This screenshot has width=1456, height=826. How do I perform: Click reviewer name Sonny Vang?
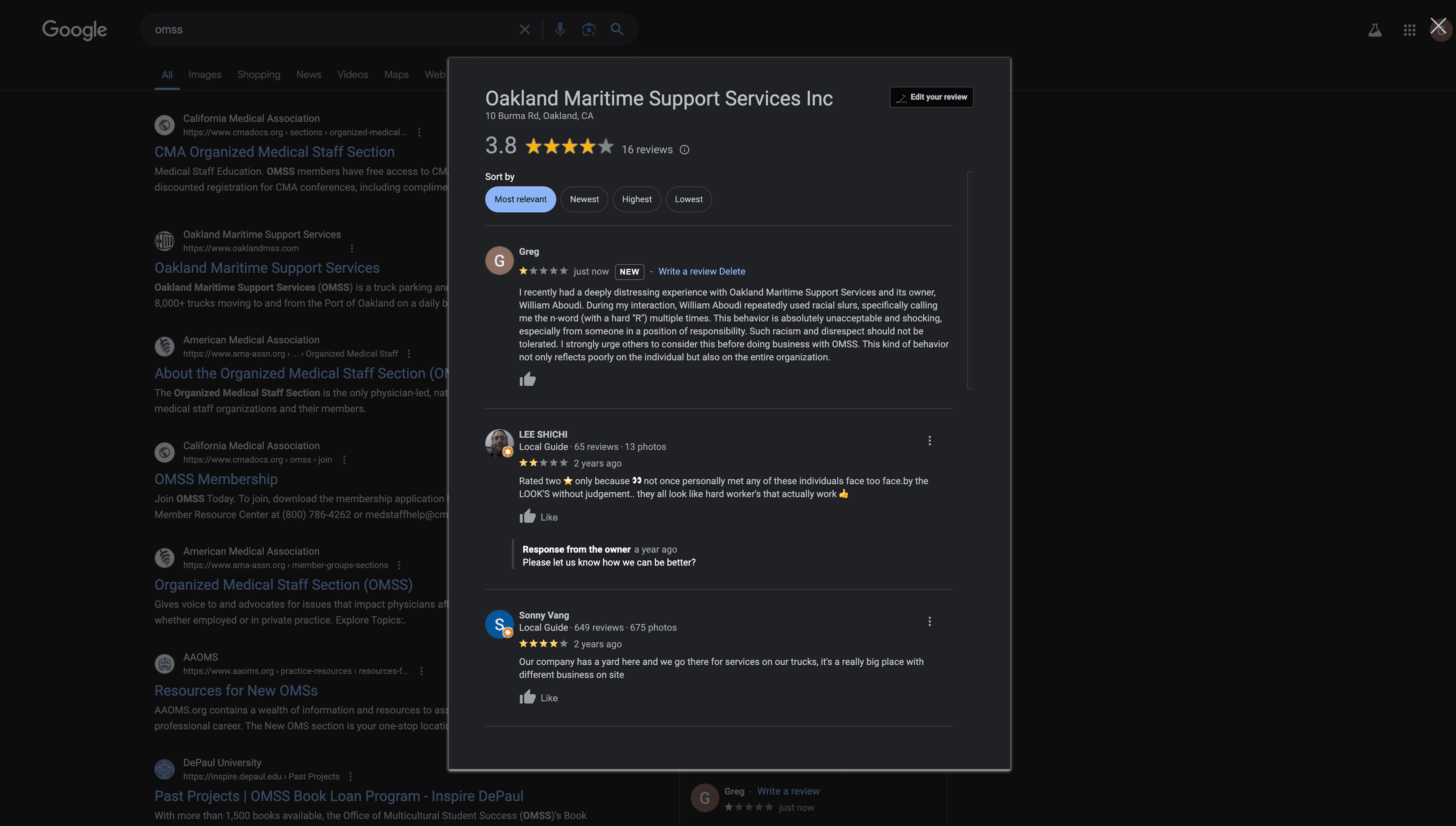pyautogui.click(x=544, y=616)
